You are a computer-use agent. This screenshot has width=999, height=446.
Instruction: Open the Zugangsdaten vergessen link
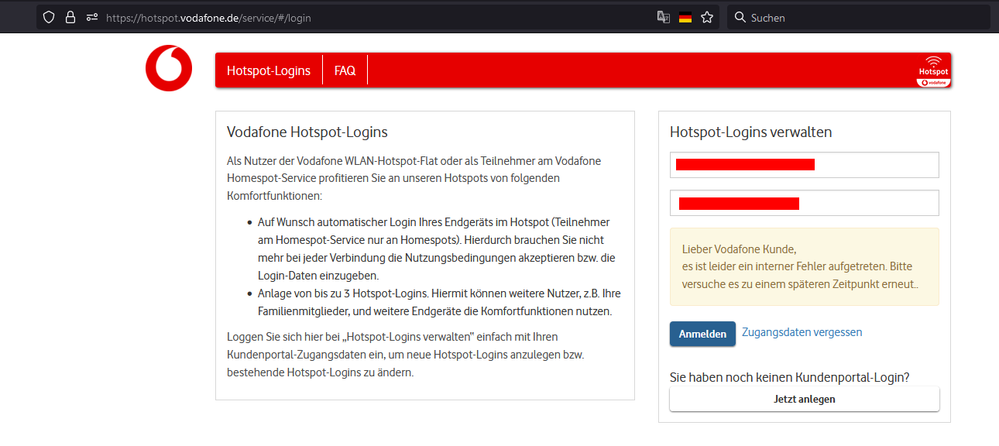tap(802, 332)
